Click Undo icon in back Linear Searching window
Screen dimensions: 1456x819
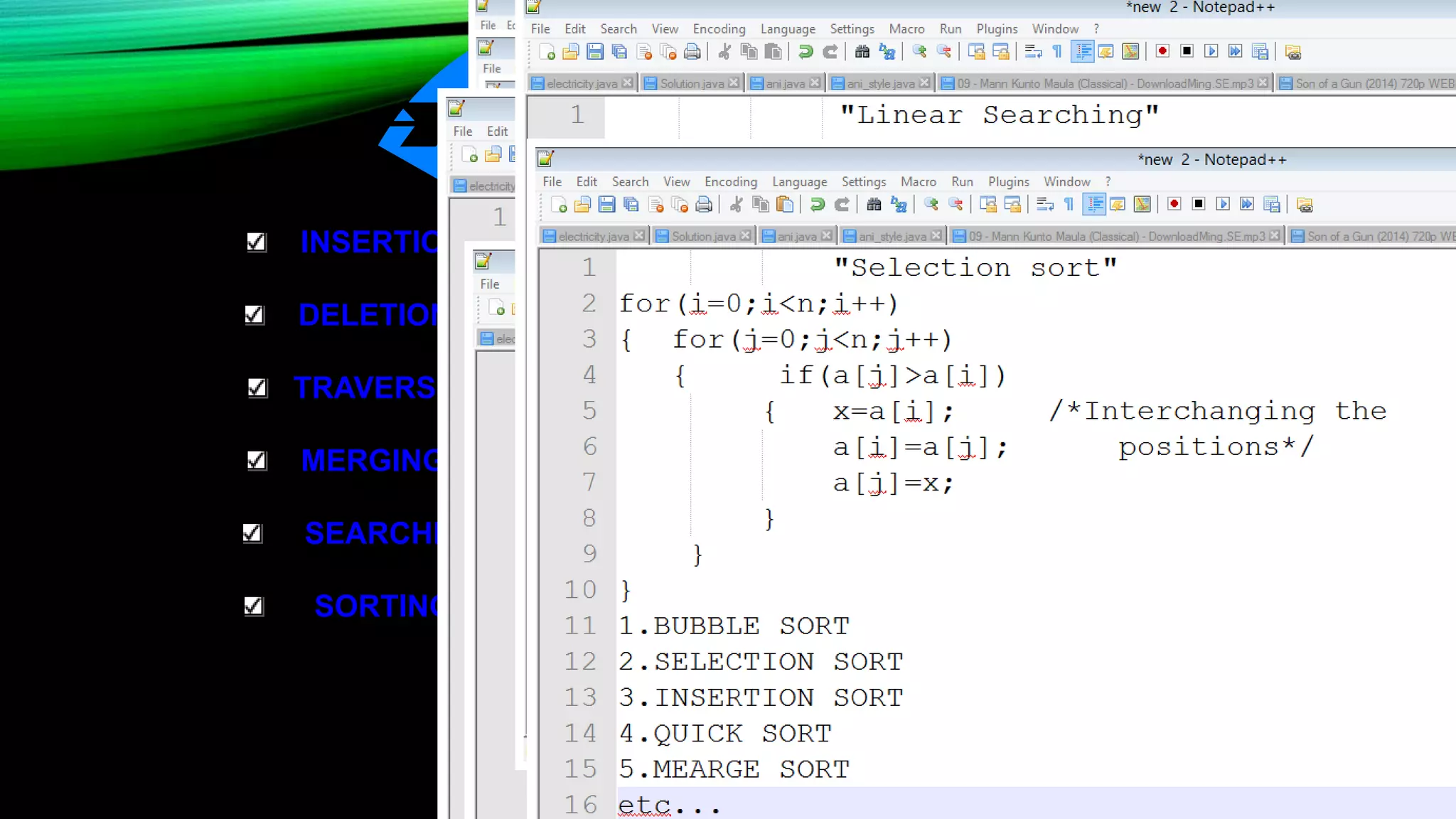(x=805, y=52)
